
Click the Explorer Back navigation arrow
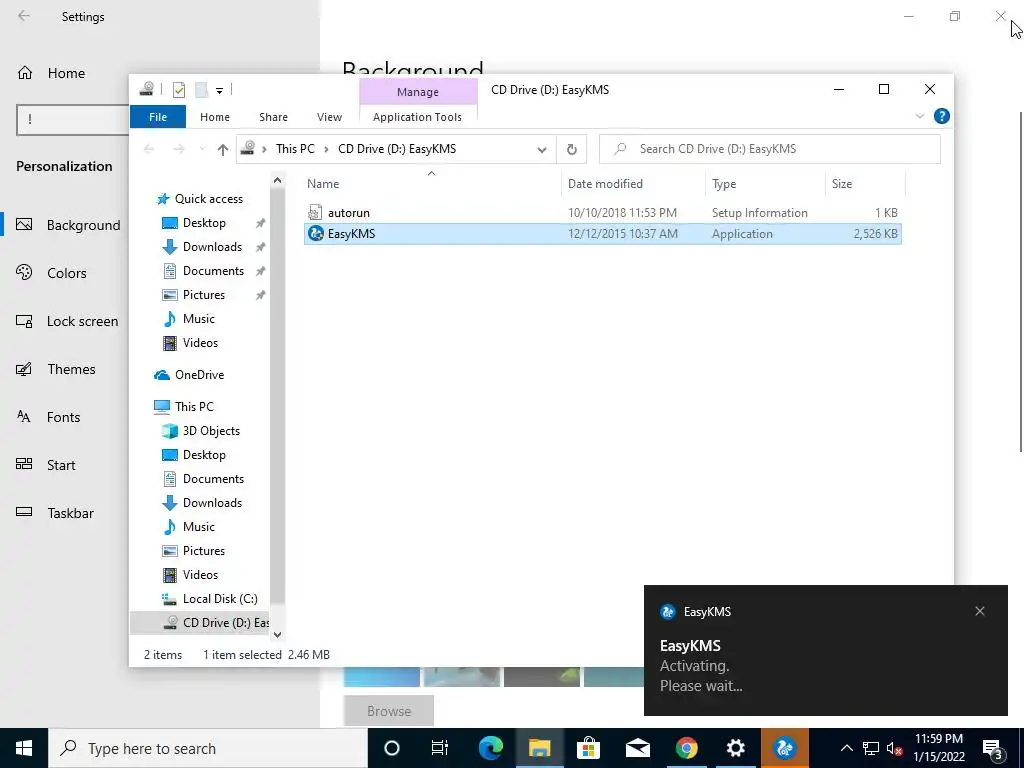coord(149,150)
